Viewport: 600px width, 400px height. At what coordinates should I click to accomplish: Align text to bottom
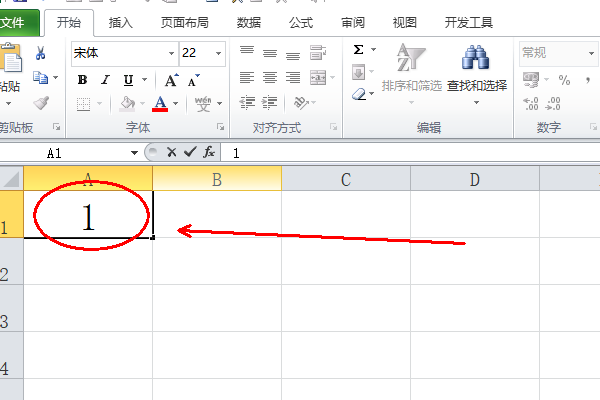pyautogui.click(x=293, y=56)
